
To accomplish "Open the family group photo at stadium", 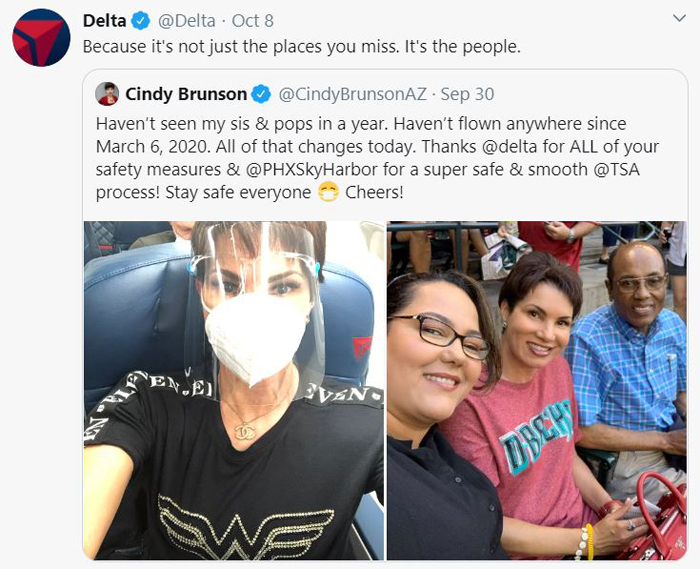I will coord(537,390).
